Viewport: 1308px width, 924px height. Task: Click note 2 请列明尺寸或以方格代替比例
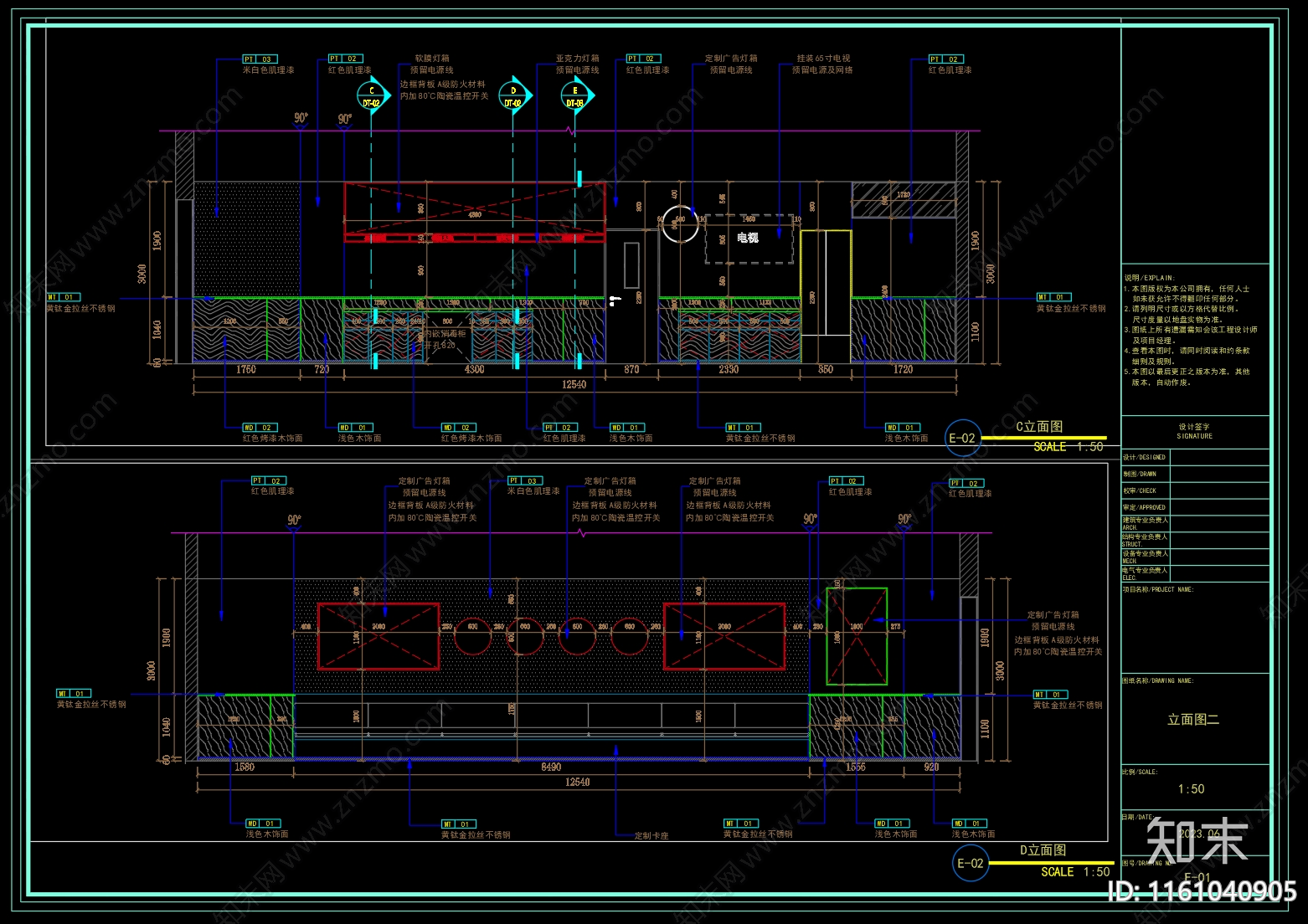[1181, 314]
